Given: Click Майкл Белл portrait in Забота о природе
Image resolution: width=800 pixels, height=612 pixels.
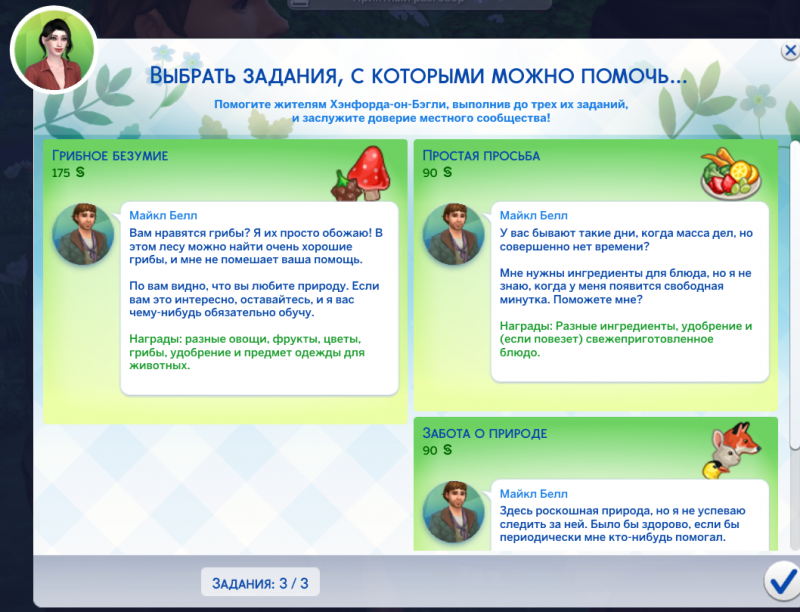Looking at the screenshot, I should coord(454,512).
